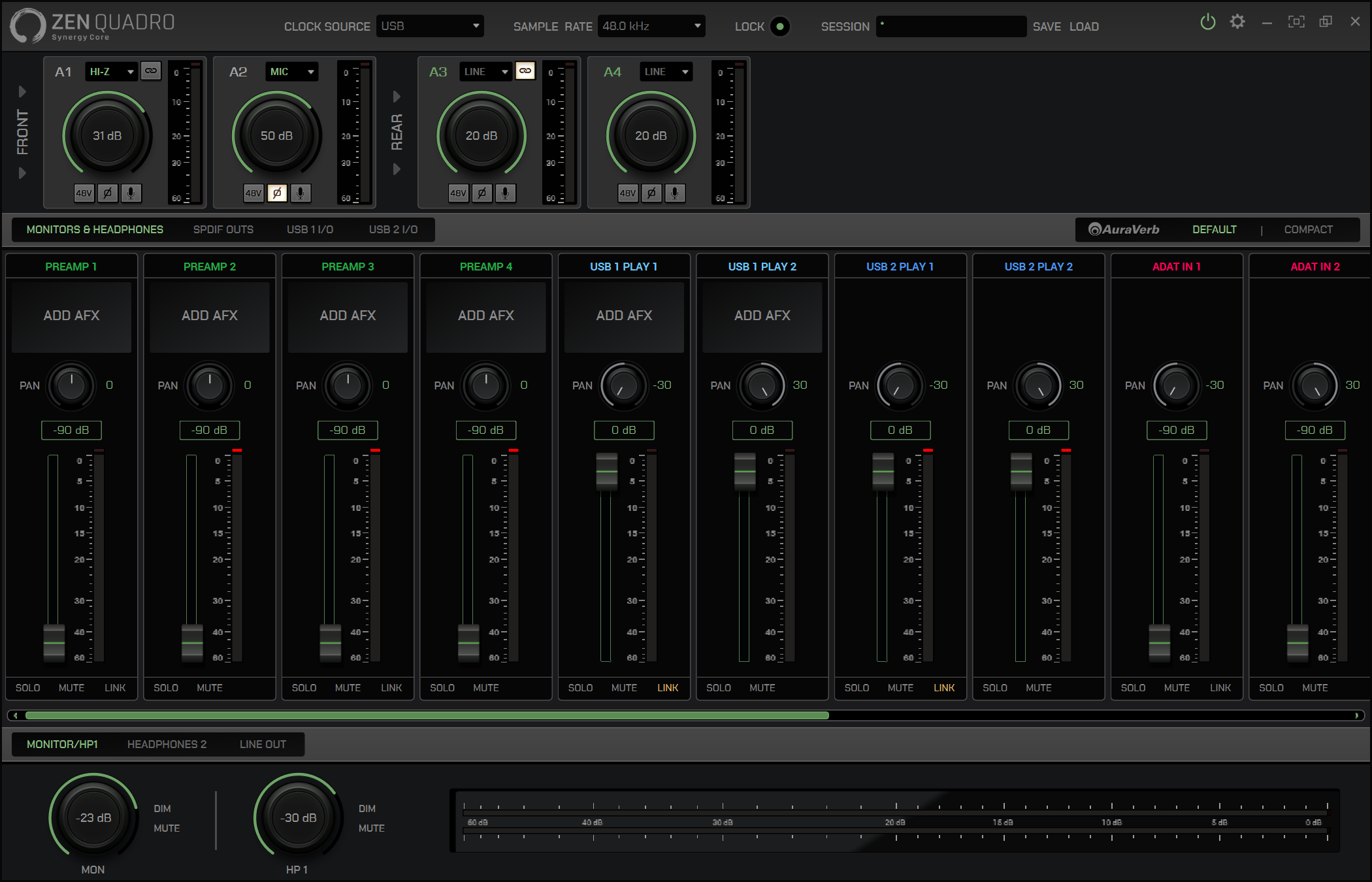Click SAVE session button

(1047, 27)
